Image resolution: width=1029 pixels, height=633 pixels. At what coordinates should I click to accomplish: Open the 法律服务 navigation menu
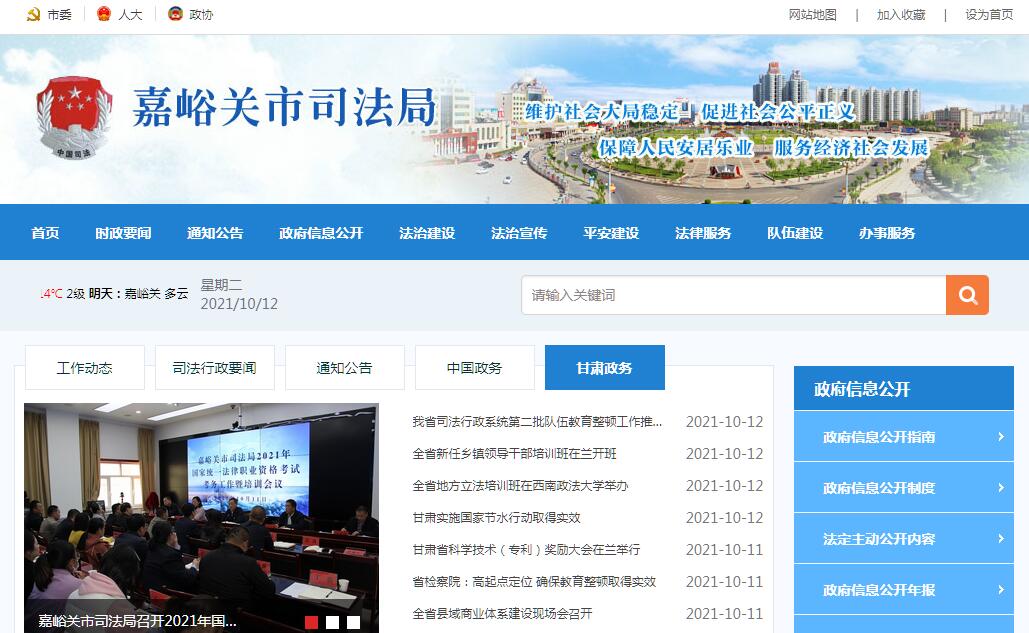point(703,233)
